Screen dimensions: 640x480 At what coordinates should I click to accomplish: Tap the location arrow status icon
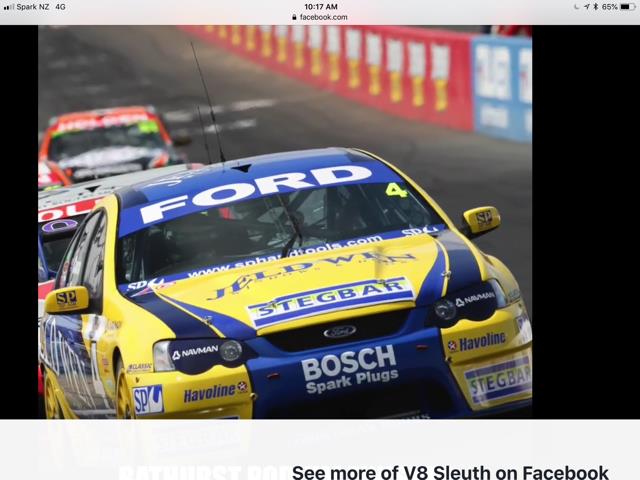587,7
